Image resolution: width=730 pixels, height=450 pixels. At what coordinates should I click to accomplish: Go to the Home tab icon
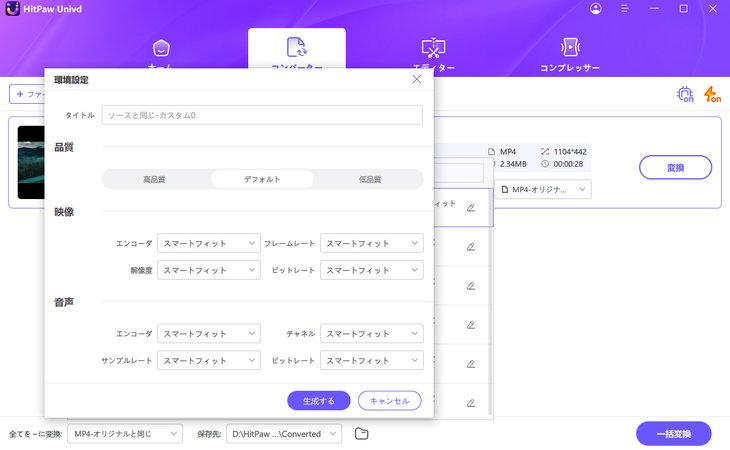pyautogui.click(x=161, y=47)
